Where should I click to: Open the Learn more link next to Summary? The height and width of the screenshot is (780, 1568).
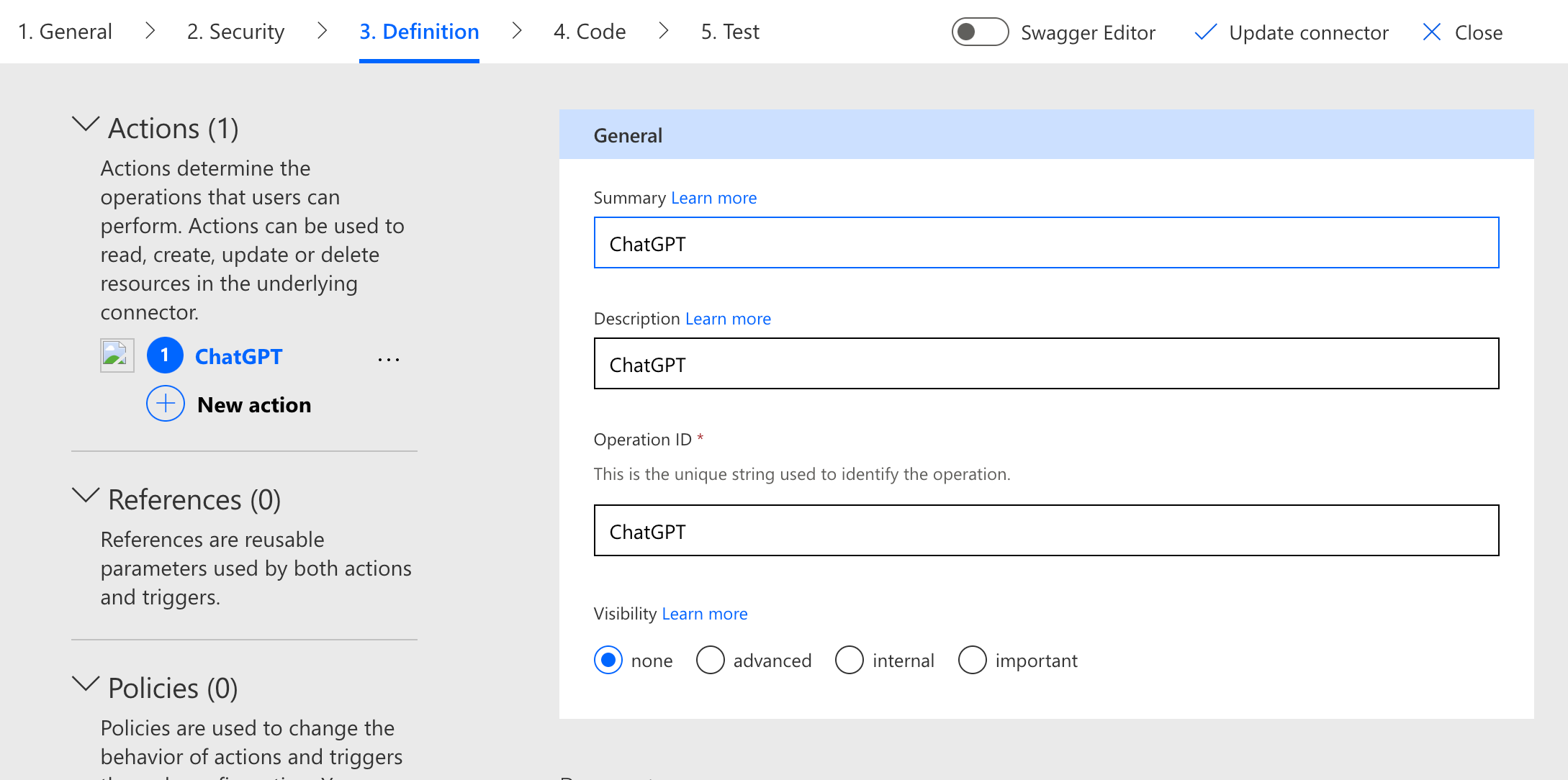click(x=713, y=198)
